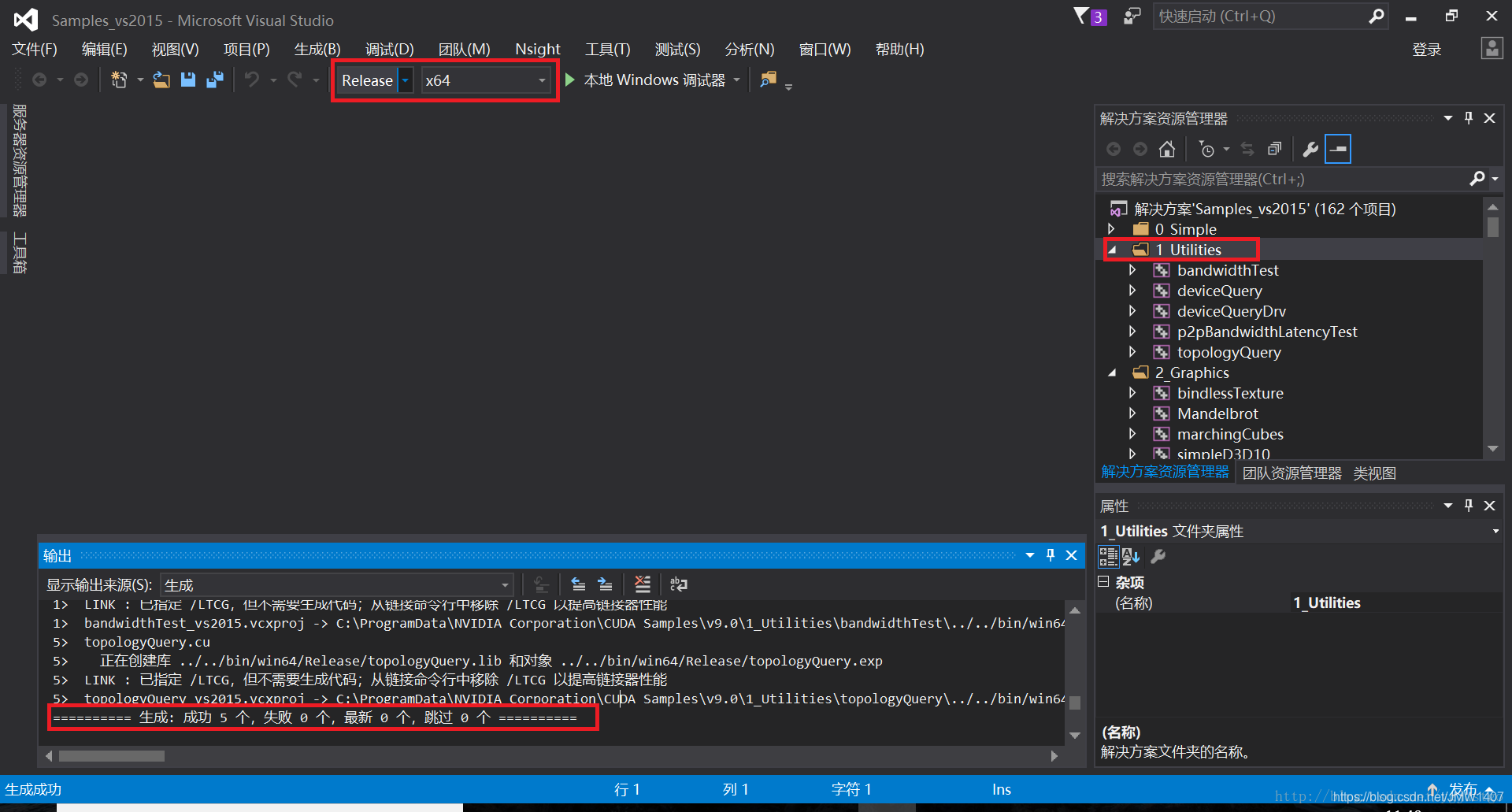Click the Property Pages wrench in Properties panel
The width and height of the screenshot is (1512, 812).
[1158, 557]
